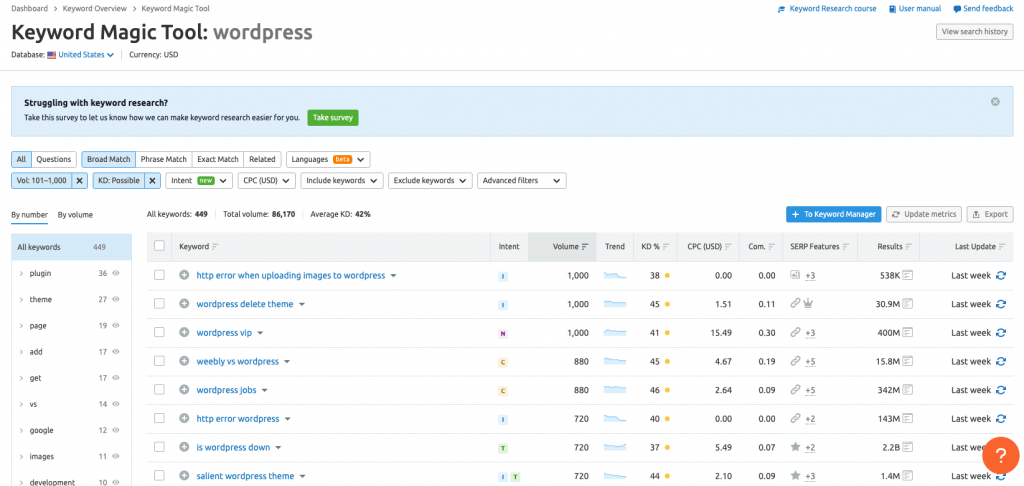
Task: Open SERP snapshot icon next to 538K results
Action: pos(907,275)
